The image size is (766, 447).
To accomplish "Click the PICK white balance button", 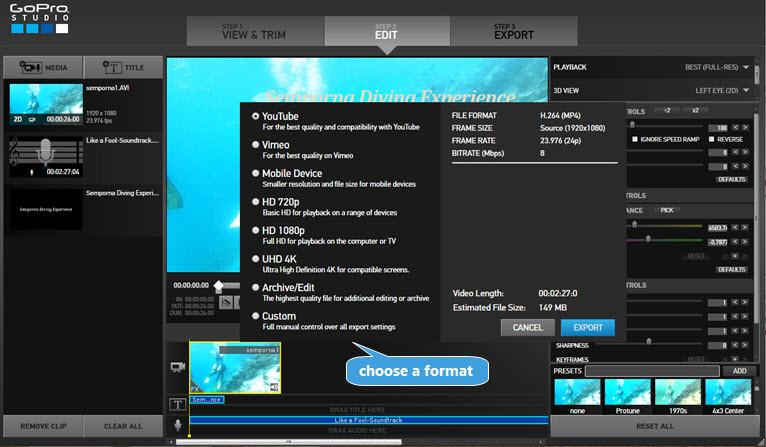I will [x=666, y=210].
